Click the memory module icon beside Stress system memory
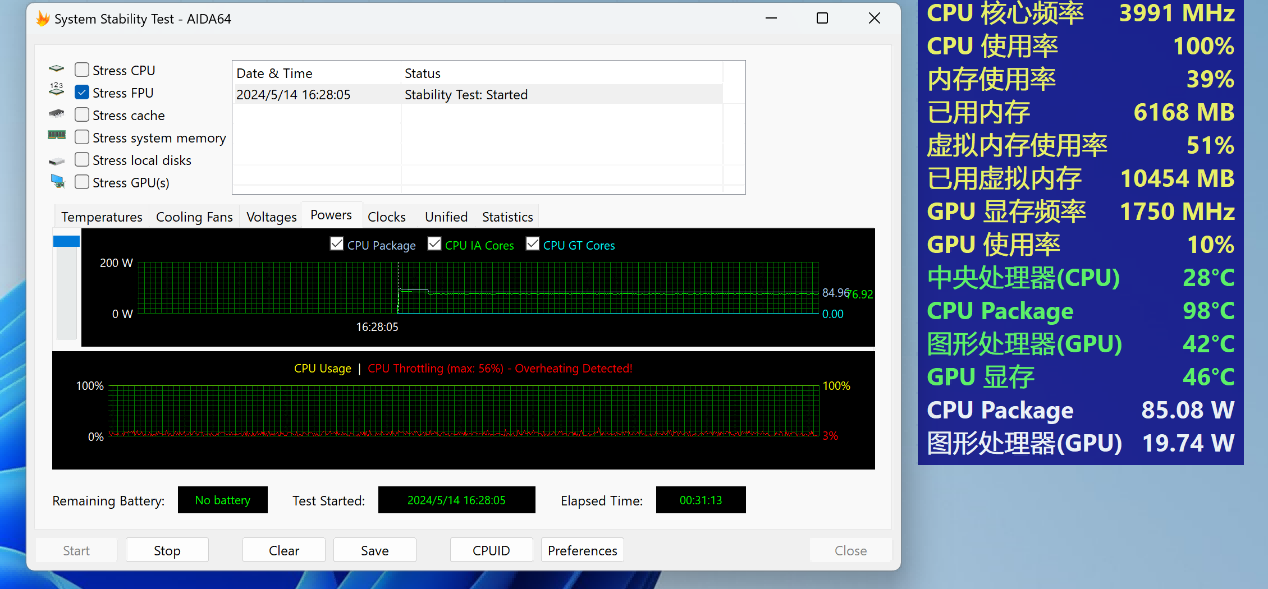The height and width of the screenshot is (589, 1268). click(x=56, y=137)
